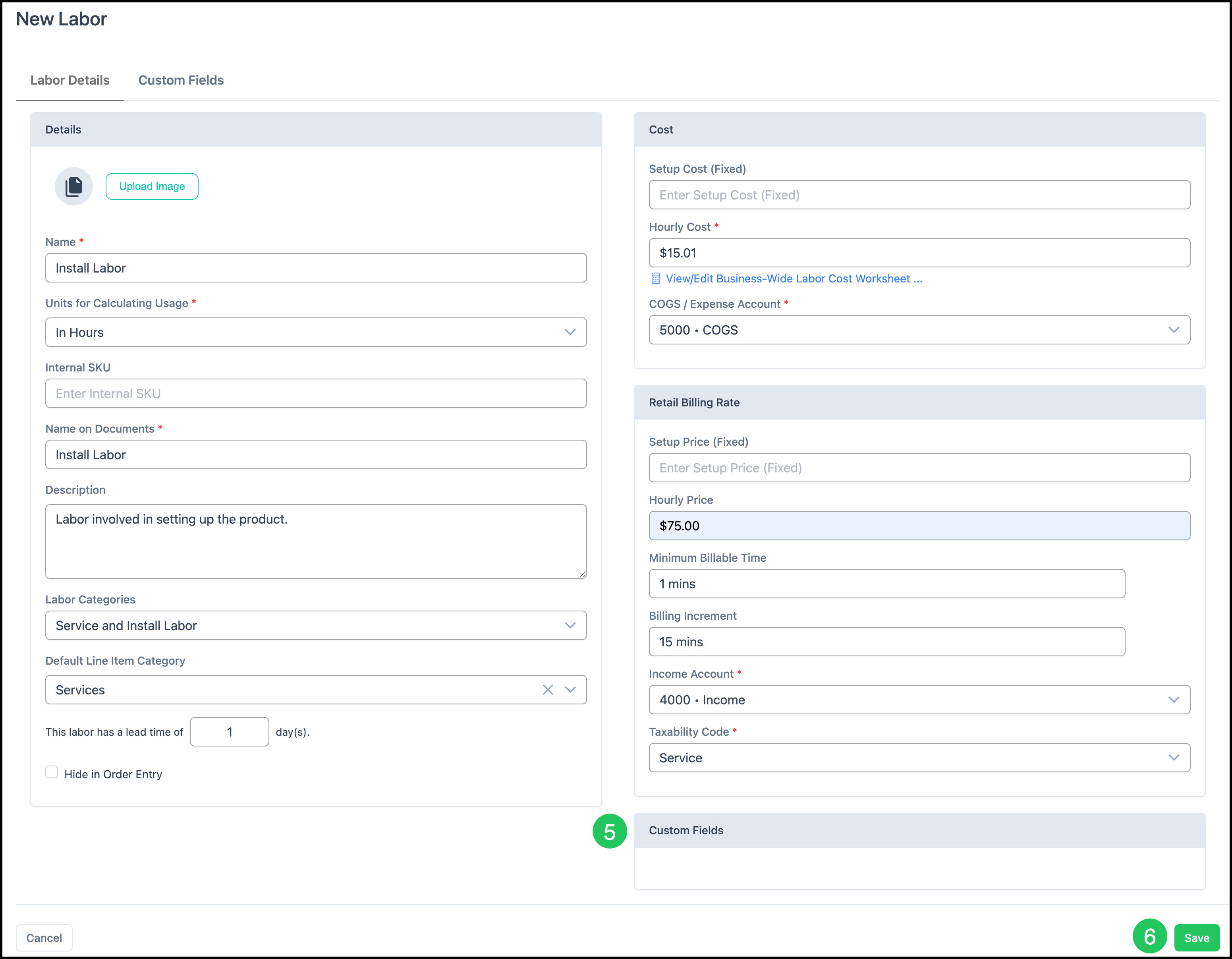This screenshot has width=1232, height=959.
Task: Open Units for Calculating Usage dropdown
Action: click(x=315, y=332)
